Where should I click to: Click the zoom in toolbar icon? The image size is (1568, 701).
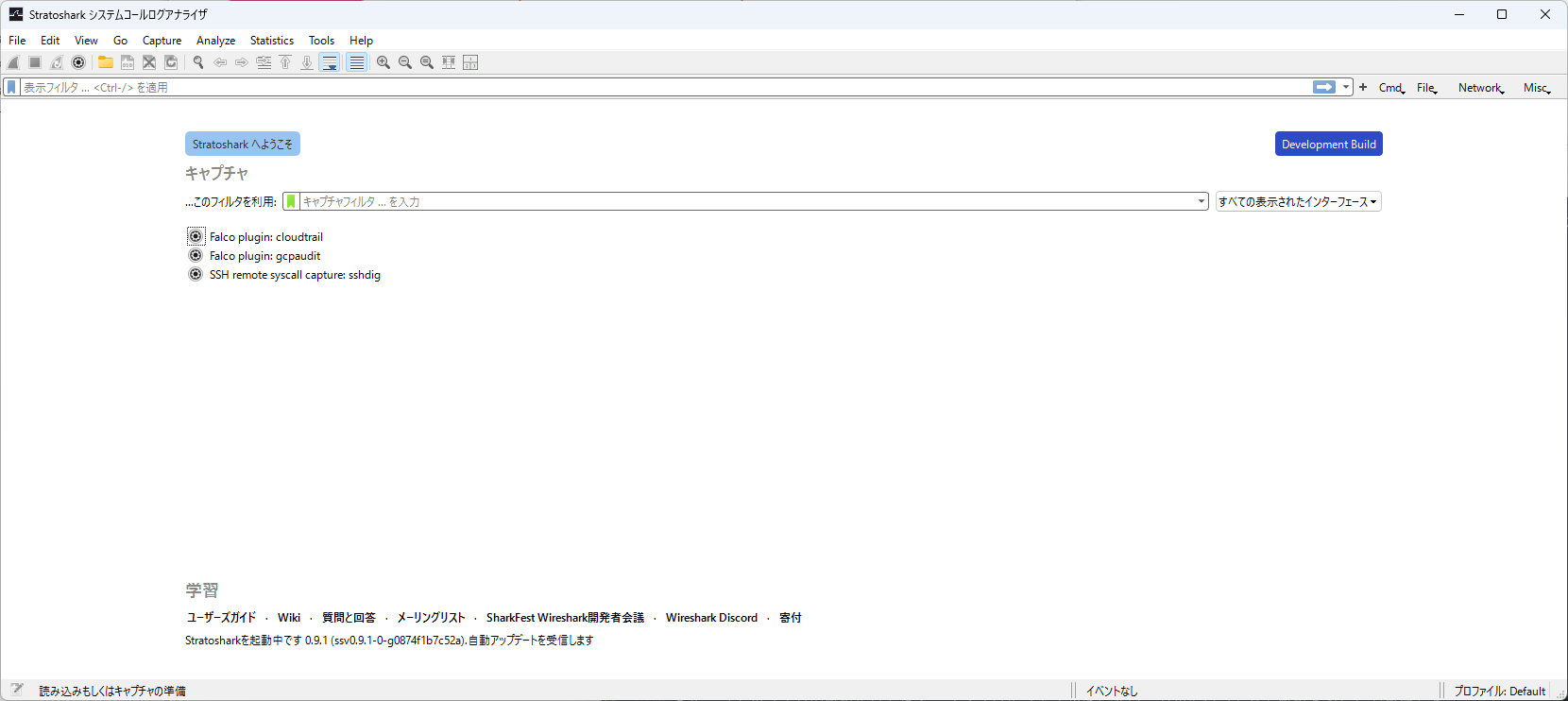click(383, 62)
